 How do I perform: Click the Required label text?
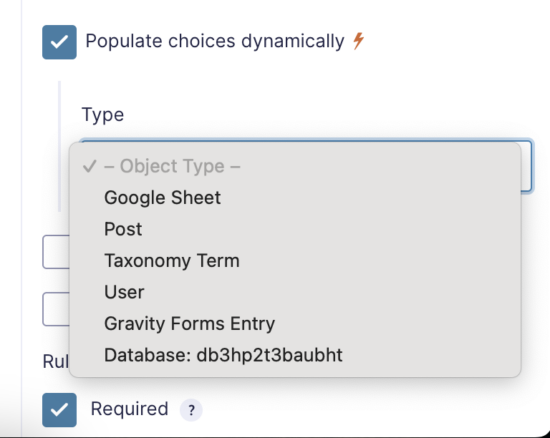[x=129, y=409]
